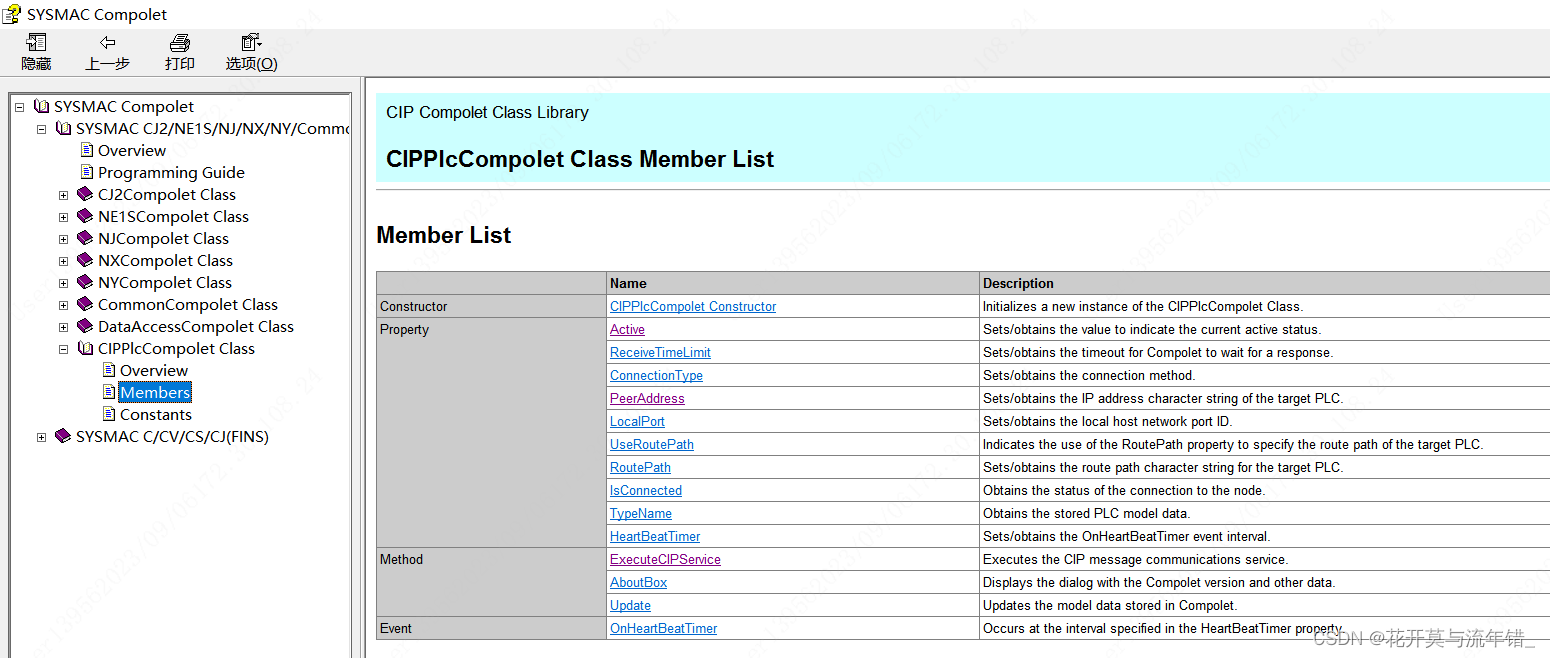Image resolution: width=1550 pixels, height=658 pixels.
Task: Open the HeartBeatTimer property link
Action: coord(655,536)
